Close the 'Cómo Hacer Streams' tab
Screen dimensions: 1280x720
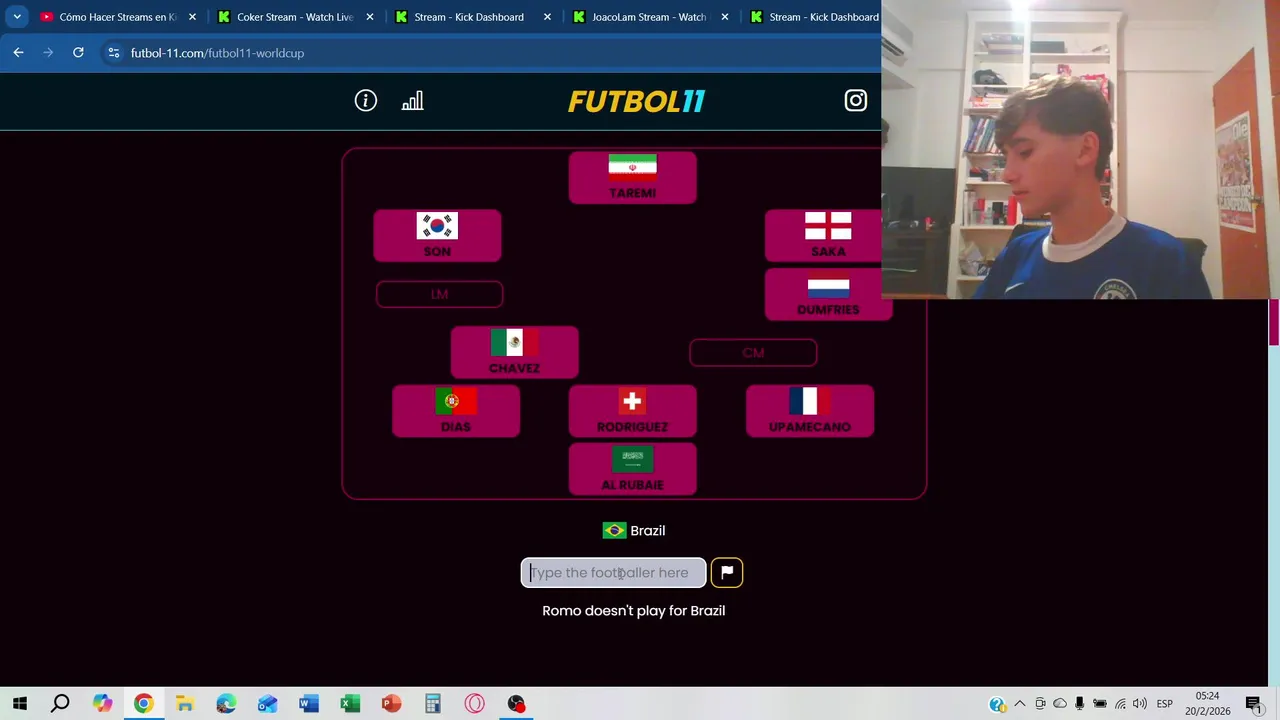click(x=193, y=17)
